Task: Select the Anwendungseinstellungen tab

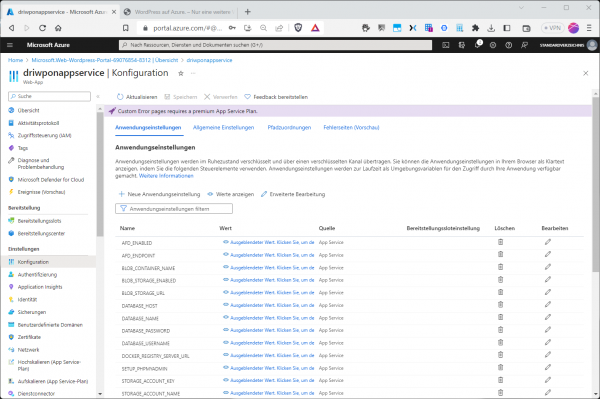Action: pos(148,127)
